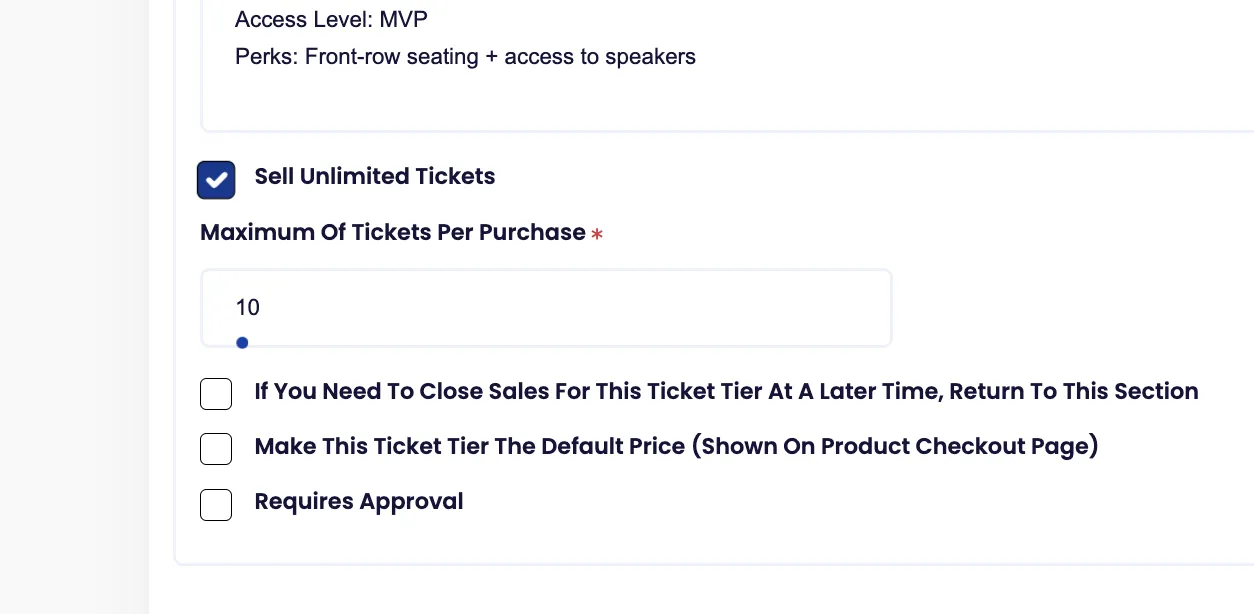The image size is (1254, 614).
Task: Click the 'Sell Unlimited Tickets' label text
Action: coord(374,177)
